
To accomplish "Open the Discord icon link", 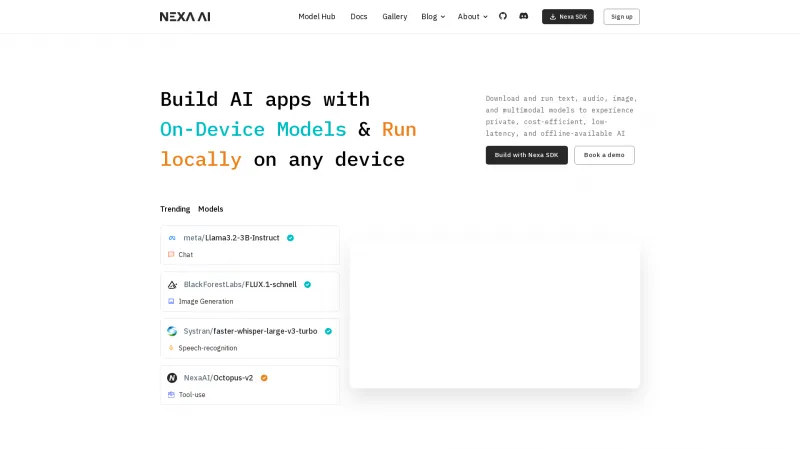I will (523, 16).
